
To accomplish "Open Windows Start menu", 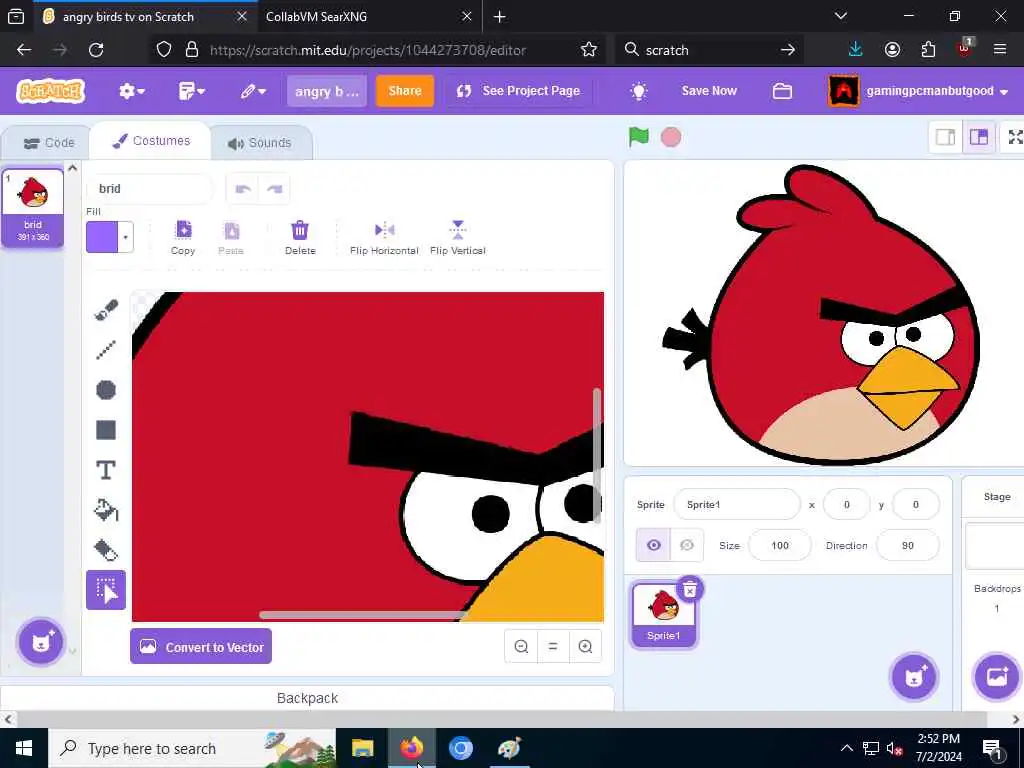I will [x=24, y=748].
